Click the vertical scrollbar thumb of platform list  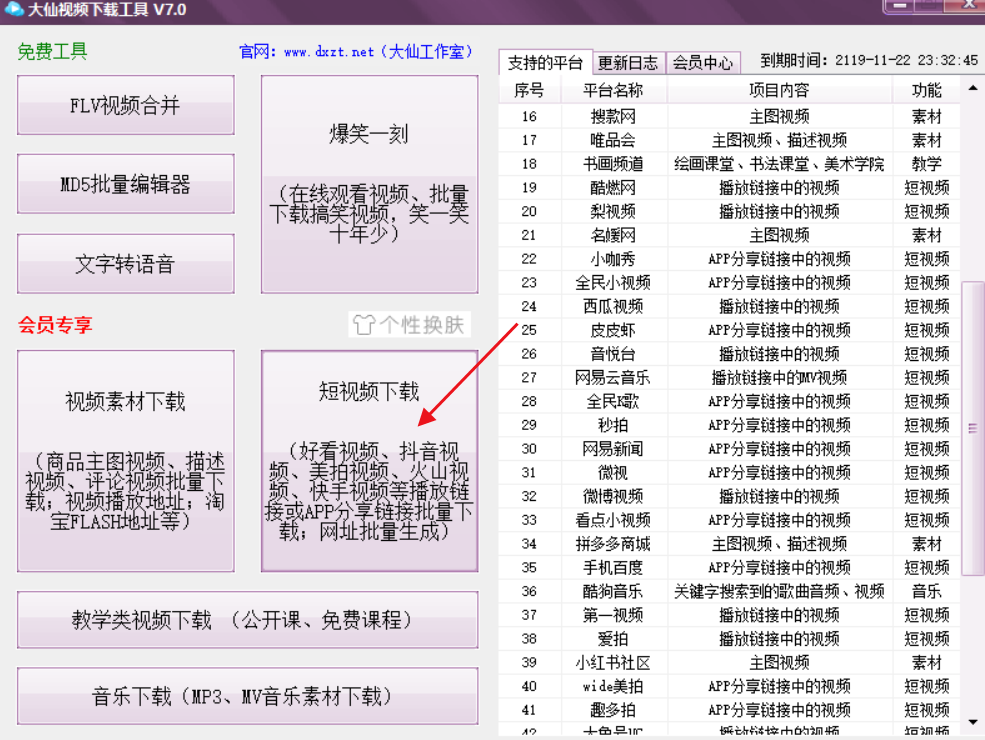point(973,428)
